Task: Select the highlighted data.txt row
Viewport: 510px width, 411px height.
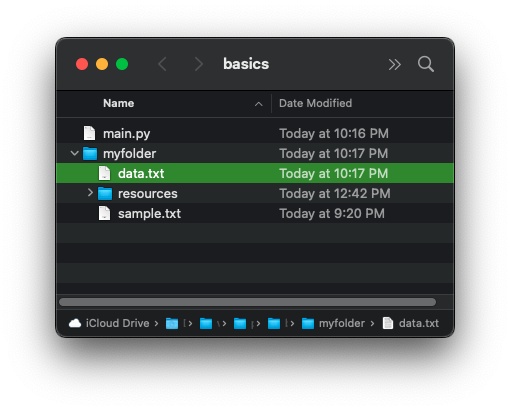Action: point(255,173)
